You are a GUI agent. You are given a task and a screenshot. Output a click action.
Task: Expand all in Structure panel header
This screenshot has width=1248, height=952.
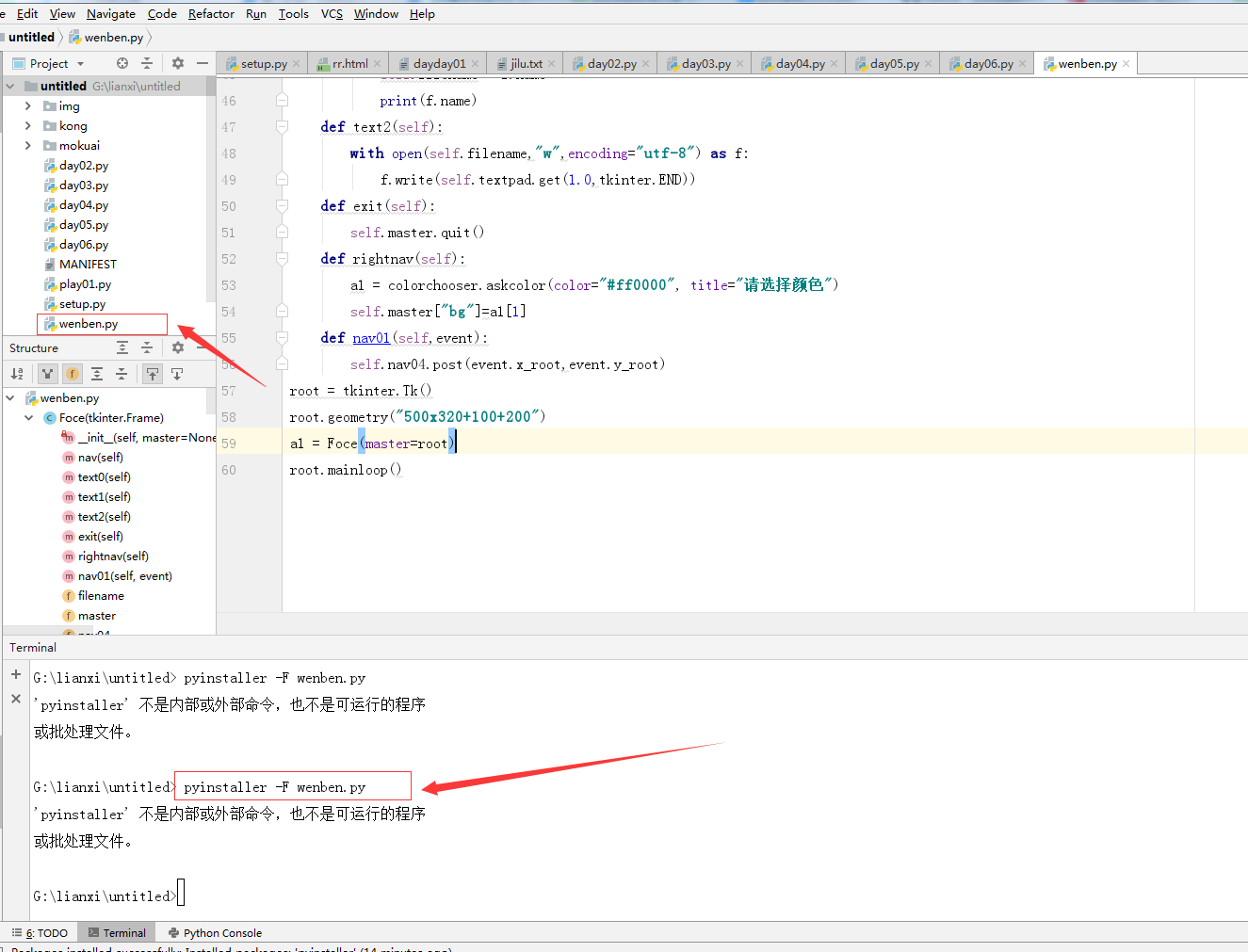122,347
